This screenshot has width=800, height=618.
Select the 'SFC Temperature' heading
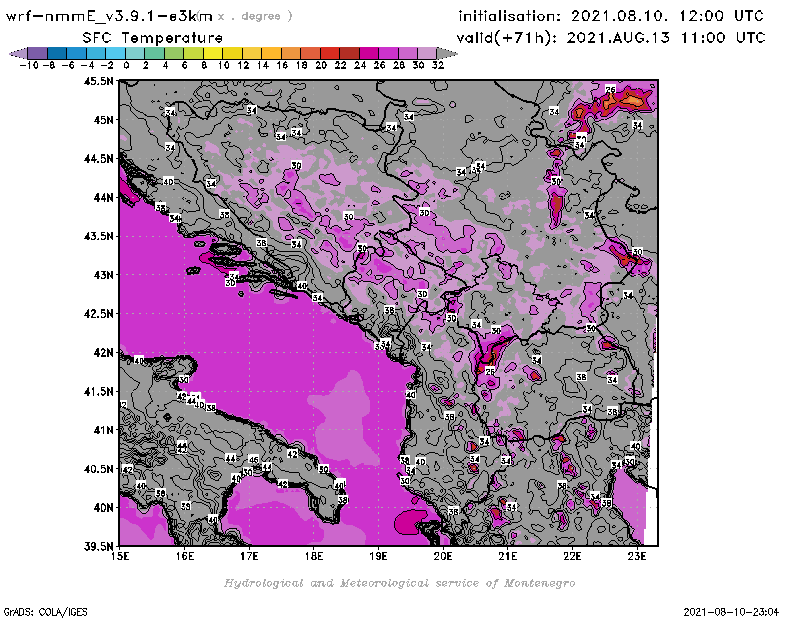click(153, 38)
